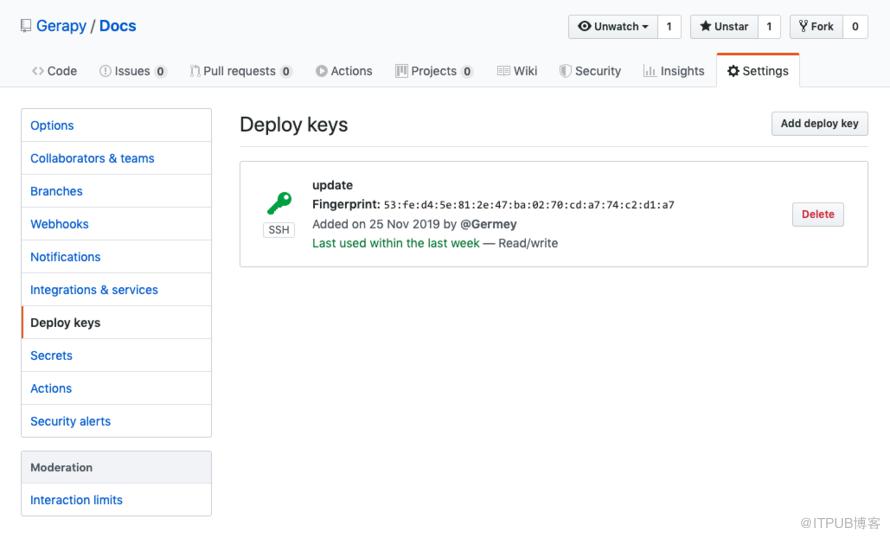Open Security alerts settings
This screenshot has height=538, width=890.
click(x=116, y=421)
